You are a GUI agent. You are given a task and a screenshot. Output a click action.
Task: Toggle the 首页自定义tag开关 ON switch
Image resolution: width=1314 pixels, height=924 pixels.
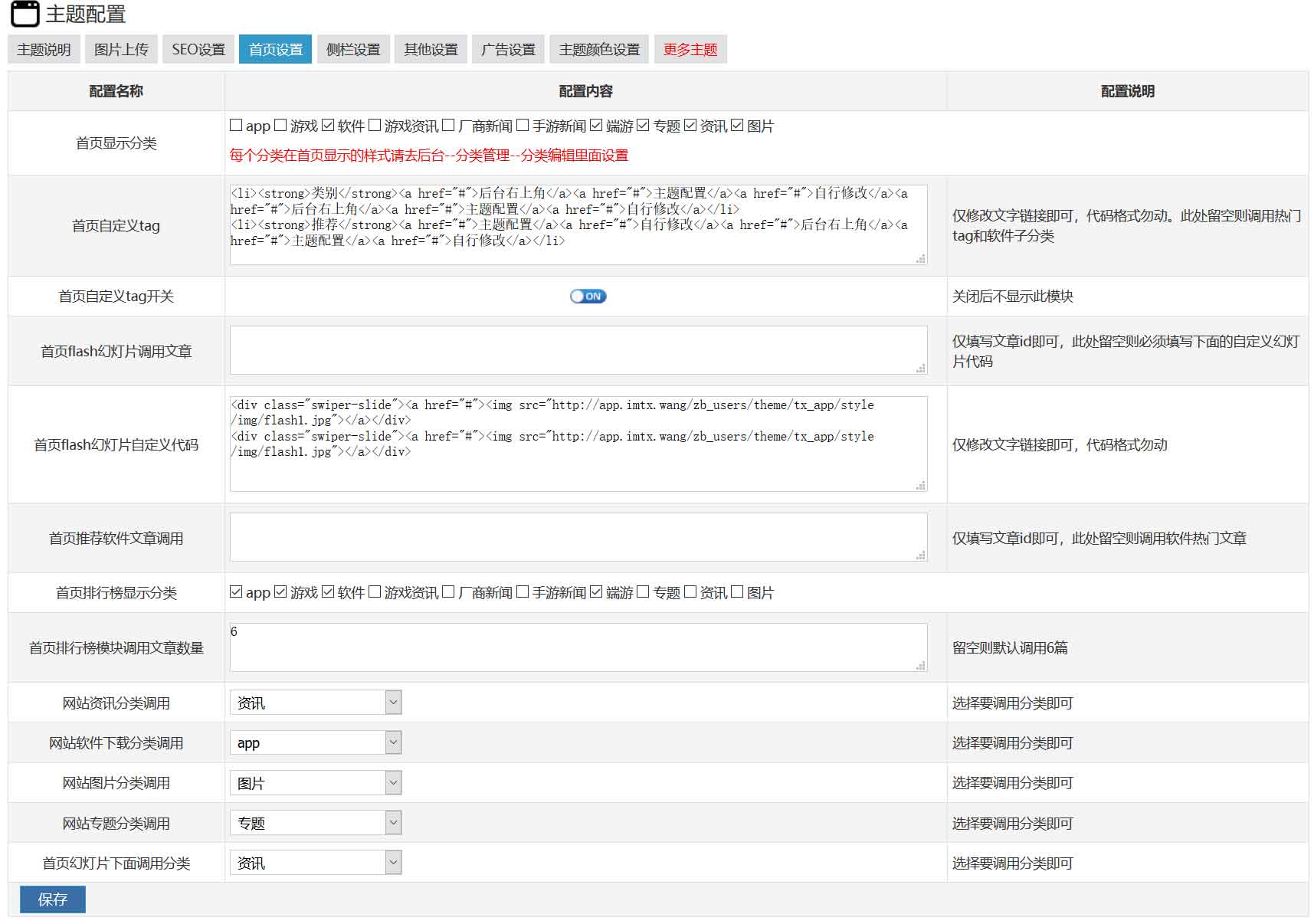(588, 297)
